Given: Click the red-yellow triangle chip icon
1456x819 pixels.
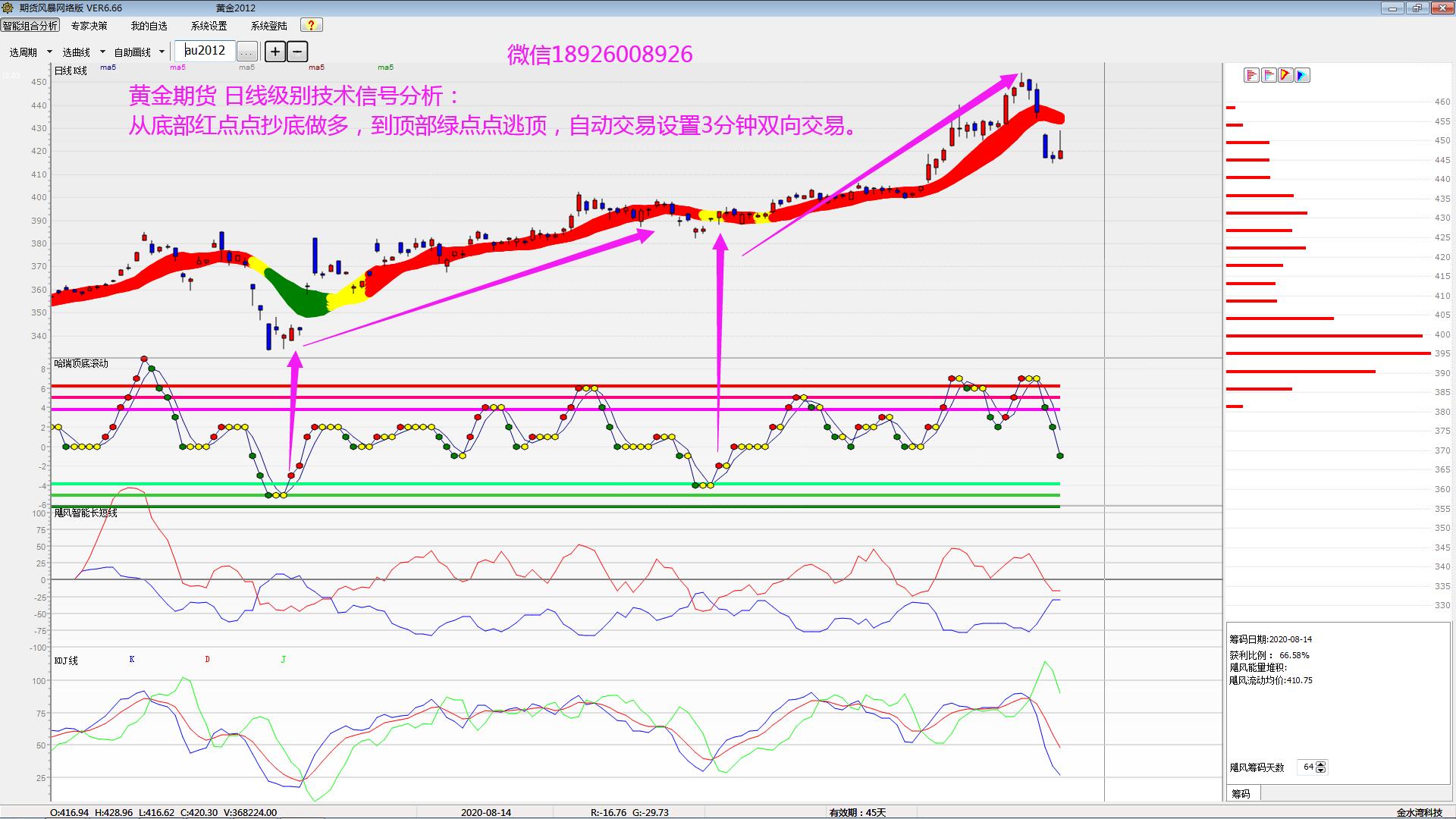Looking at the screenshot, I should pos(1285,75).
